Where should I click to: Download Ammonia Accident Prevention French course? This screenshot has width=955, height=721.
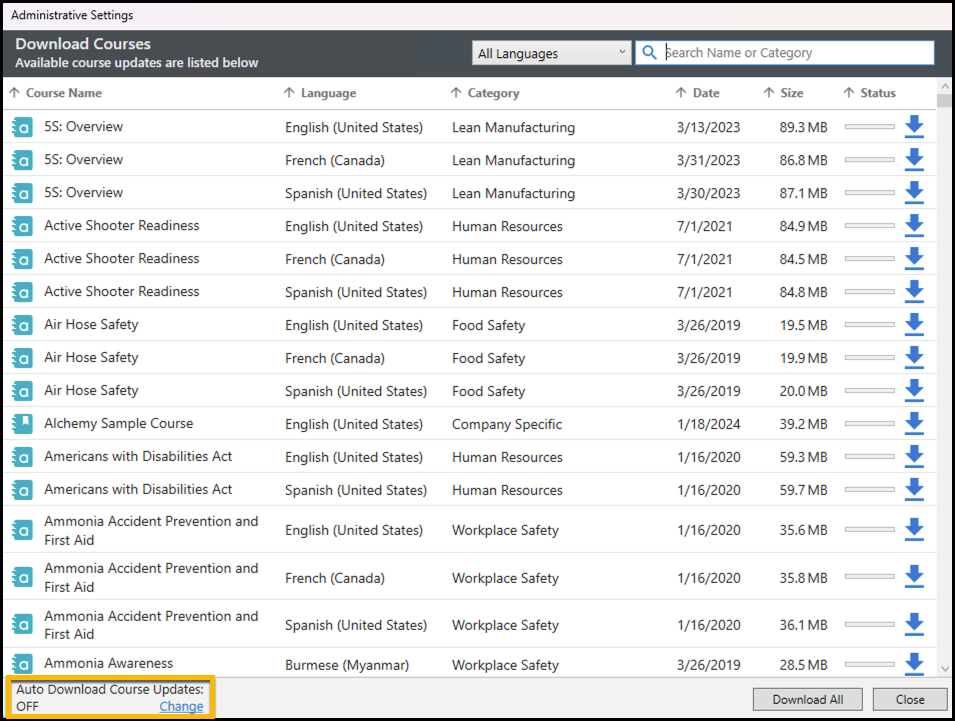[x=913, y=577]
